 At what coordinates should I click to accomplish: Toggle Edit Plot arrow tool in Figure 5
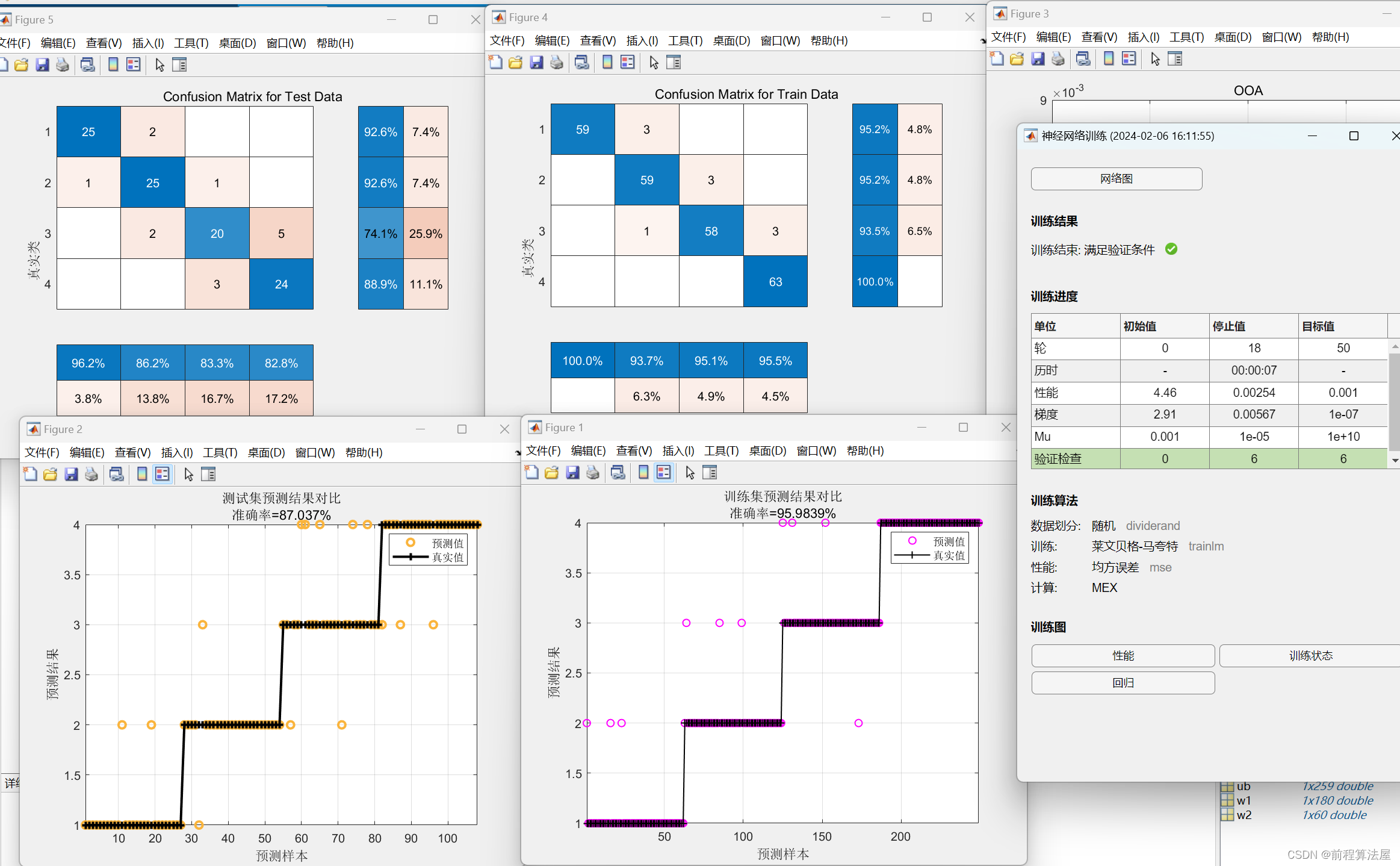point(160,65)
